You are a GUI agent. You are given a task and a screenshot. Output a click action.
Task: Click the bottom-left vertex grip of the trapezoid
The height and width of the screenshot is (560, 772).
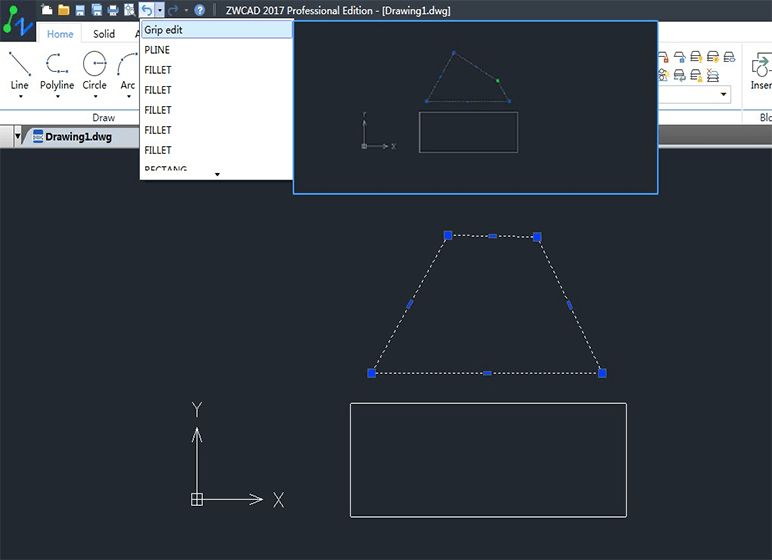point(372,373)
